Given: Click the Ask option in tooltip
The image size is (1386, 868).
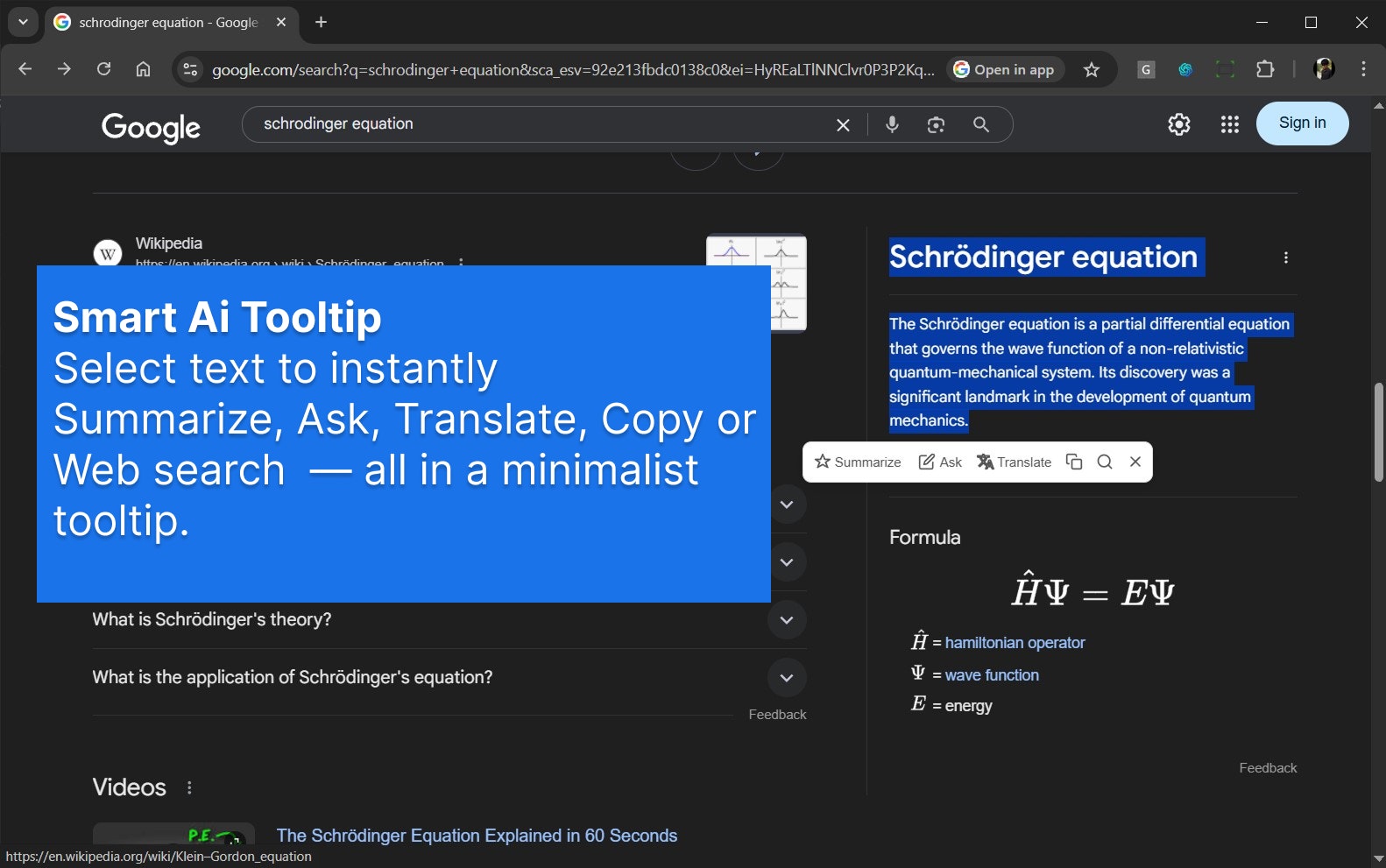Looking at the screenshot, I should pos(940,462).
